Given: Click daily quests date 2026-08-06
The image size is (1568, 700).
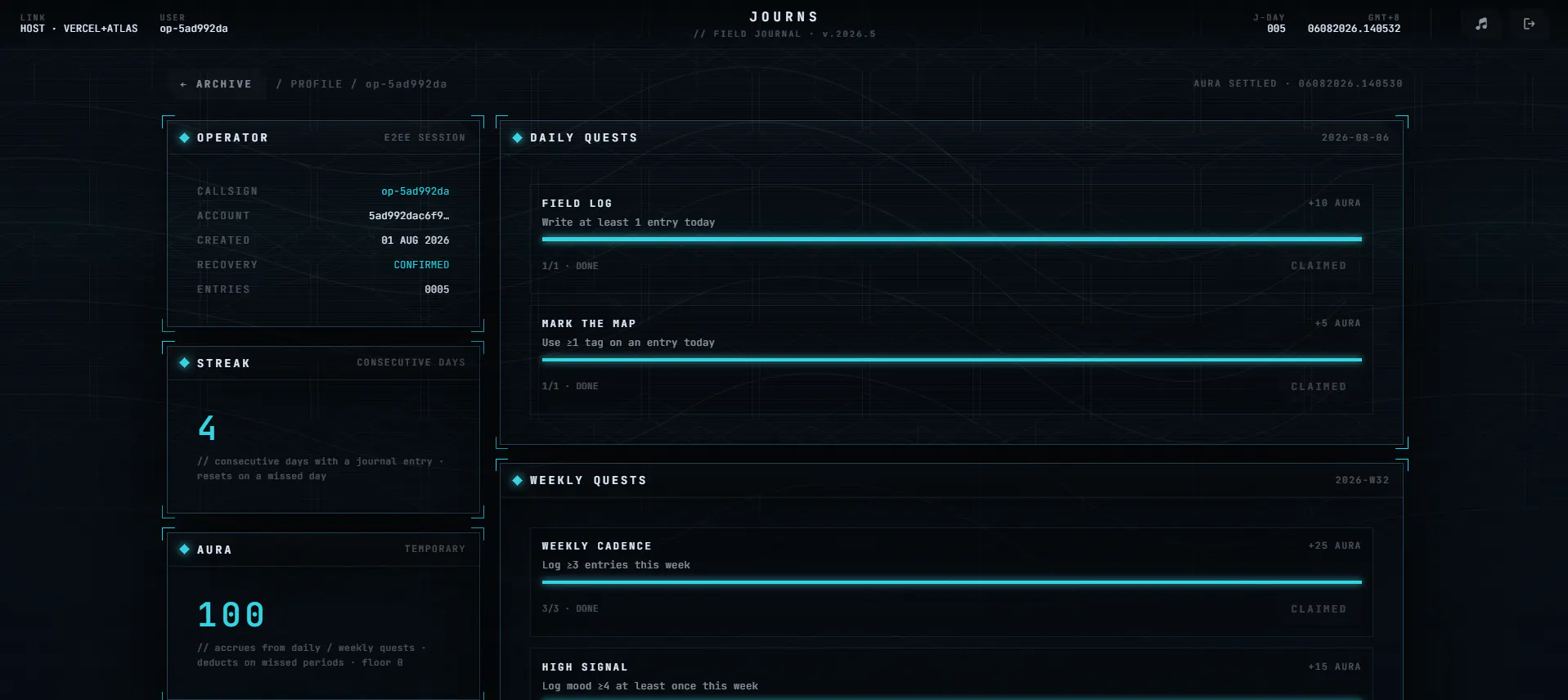Looking at the screenshot, I should [x=1355, y=137].
